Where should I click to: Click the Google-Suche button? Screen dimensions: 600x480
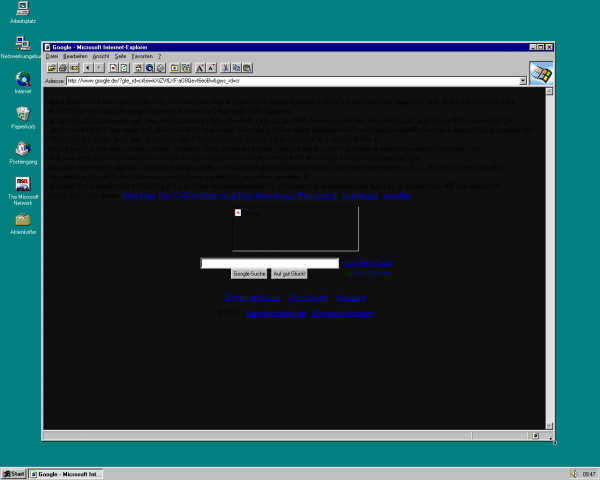[x=249, y=274]
